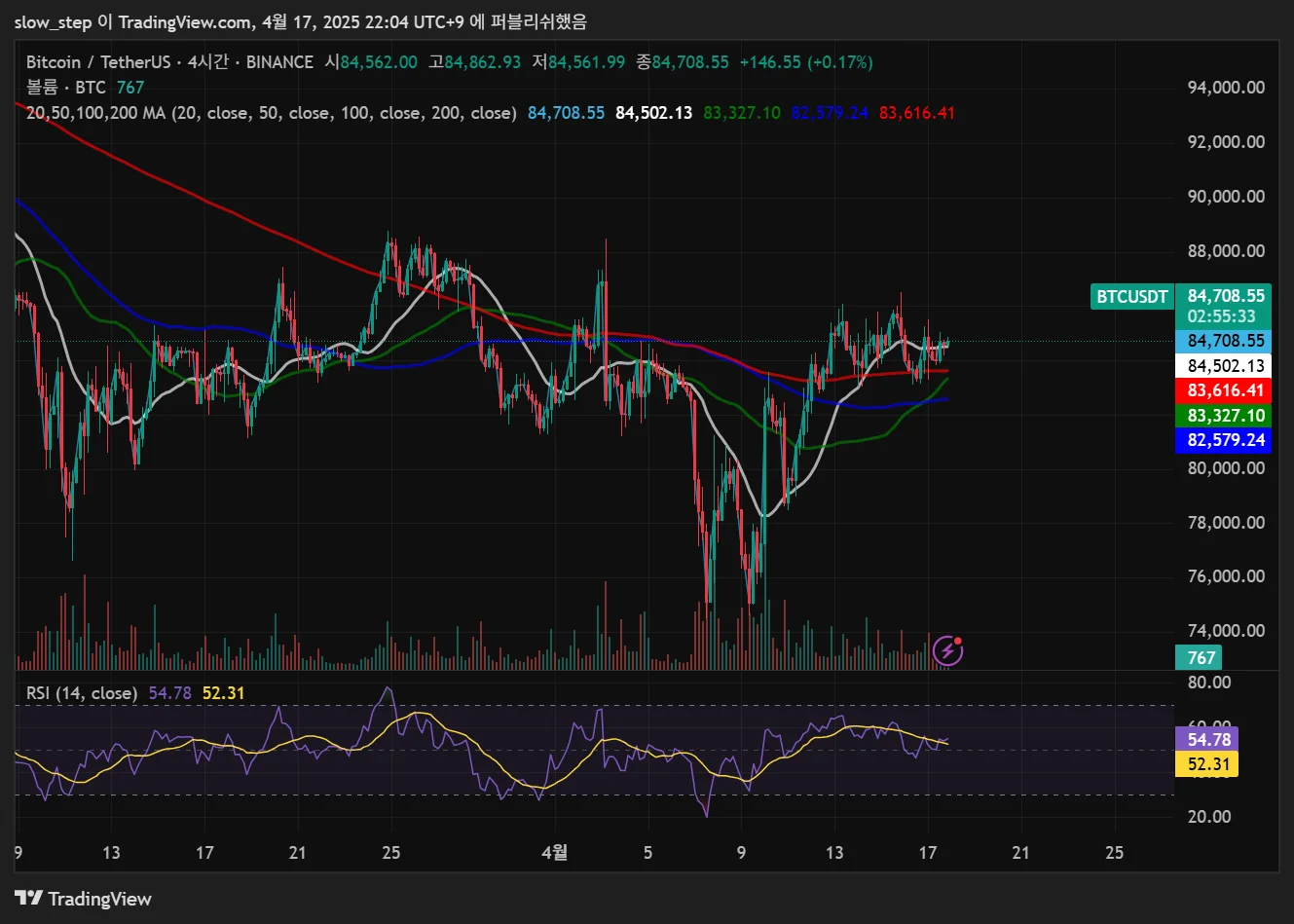Click the dark blue 82,579.24 MA axis tag

tap(1225, 440)
